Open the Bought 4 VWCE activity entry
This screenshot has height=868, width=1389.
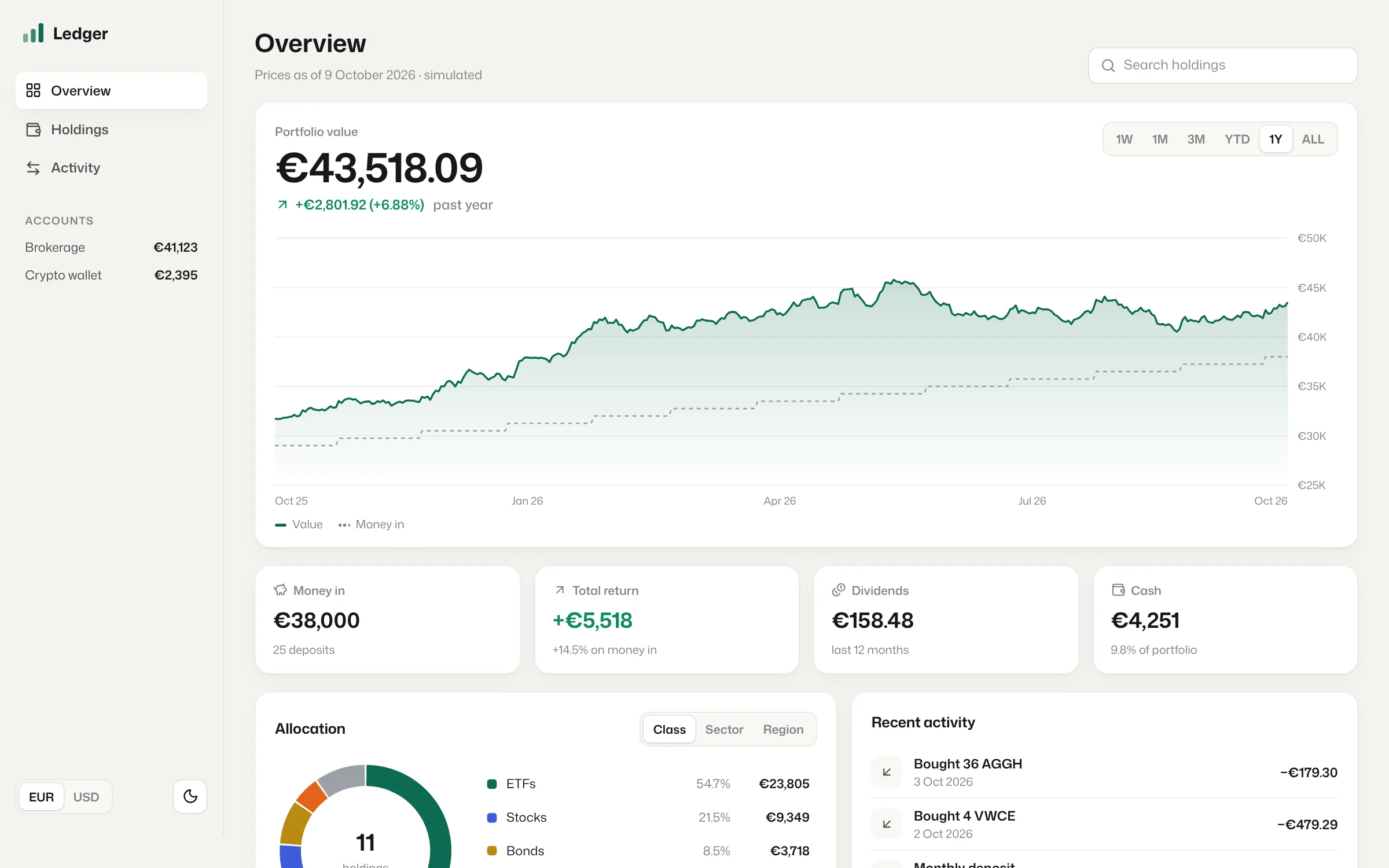tap(1104, 824)
